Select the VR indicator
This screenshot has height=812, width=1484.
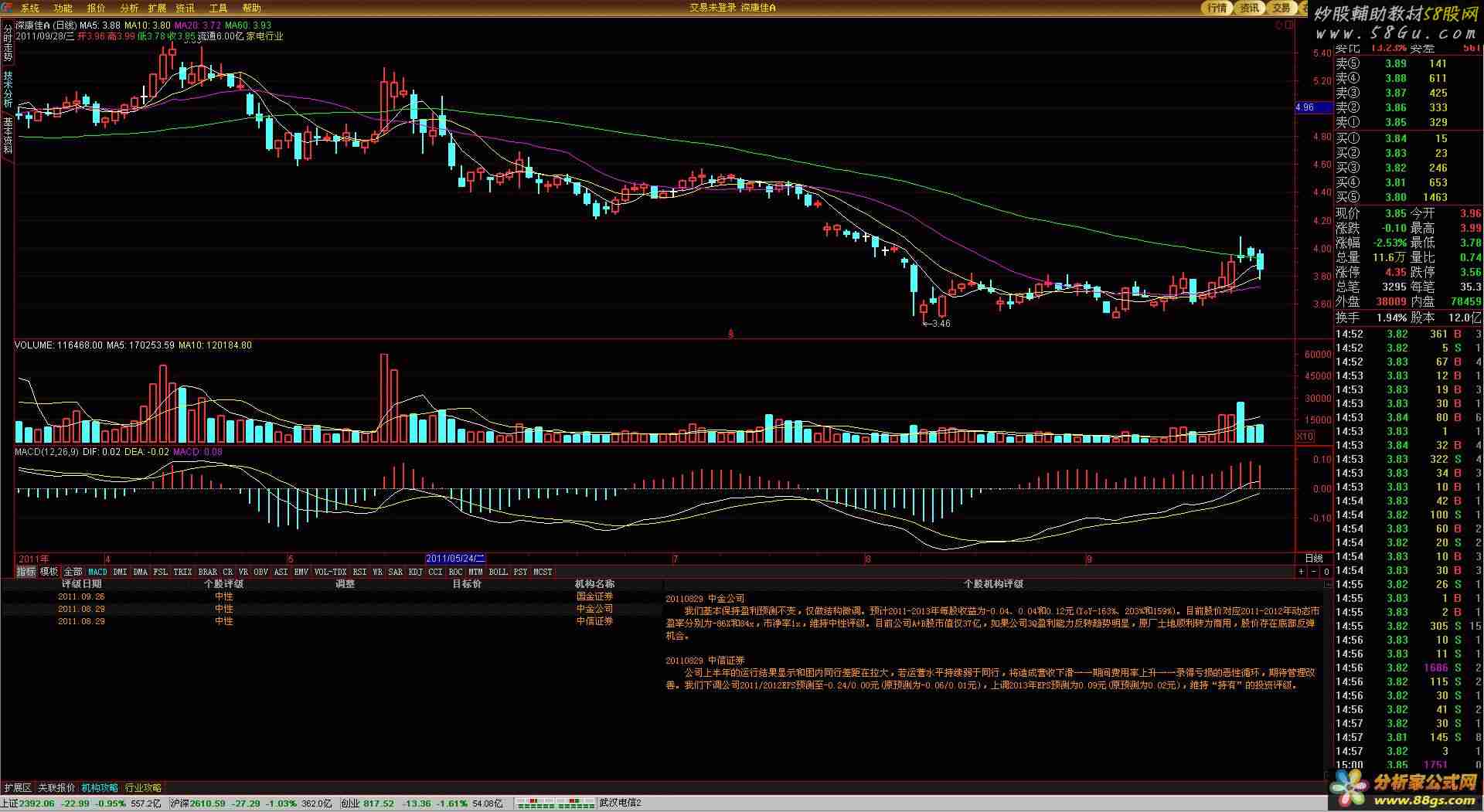pos(243,572)
